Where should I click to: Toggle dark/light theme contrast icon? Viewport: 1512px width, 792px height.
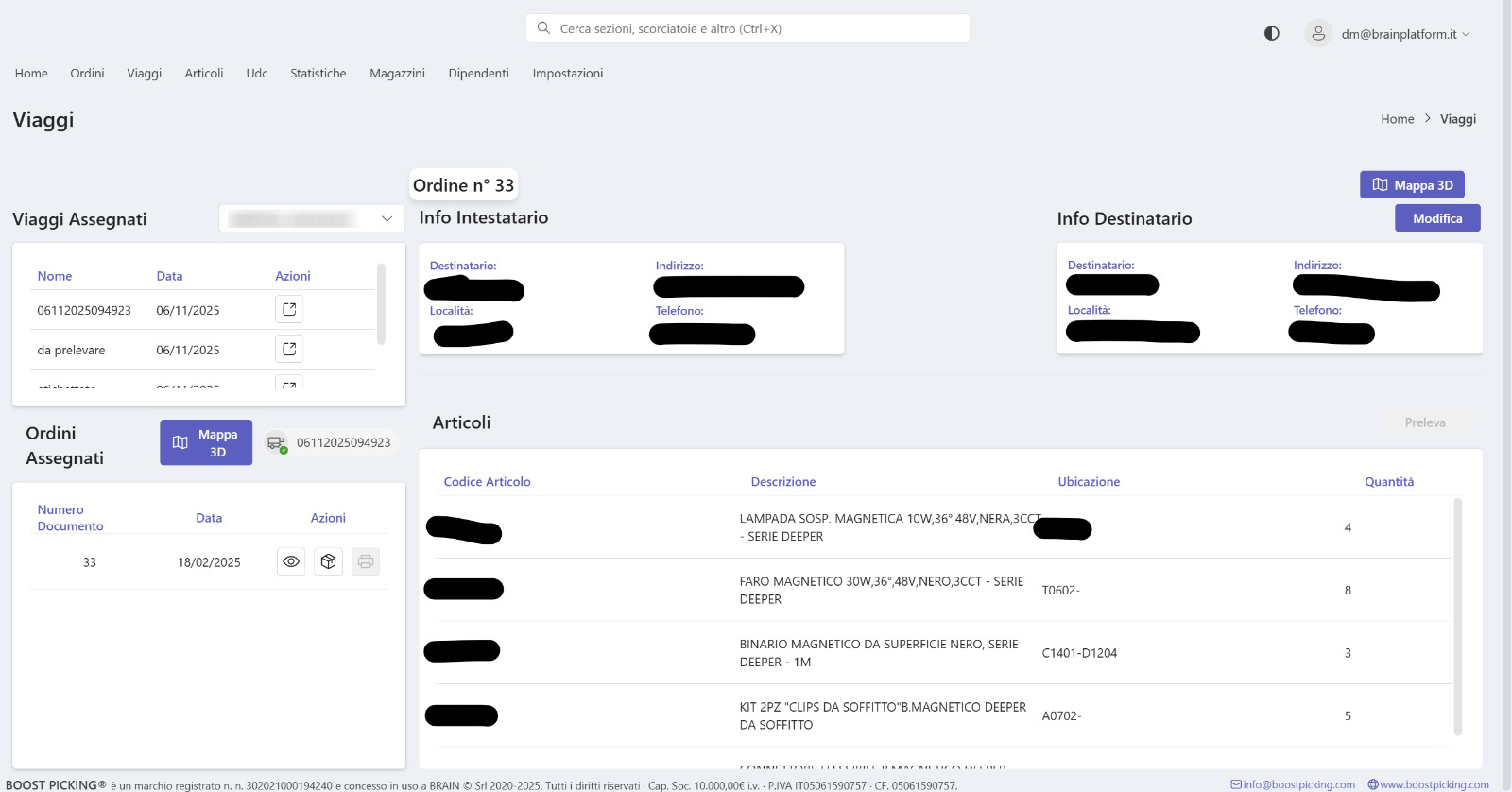tap(1272, 33)
